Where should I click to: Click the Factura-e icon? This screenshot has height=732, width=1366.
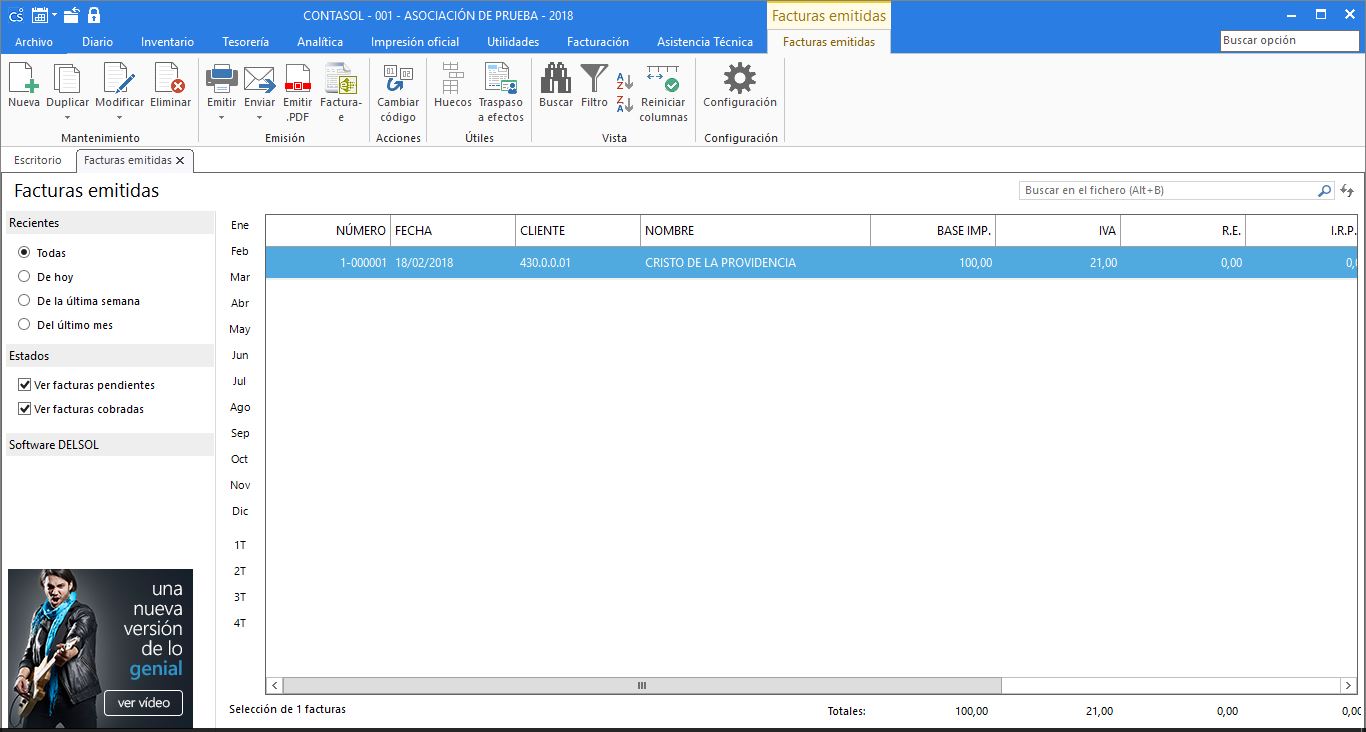[x=341, y=78]
